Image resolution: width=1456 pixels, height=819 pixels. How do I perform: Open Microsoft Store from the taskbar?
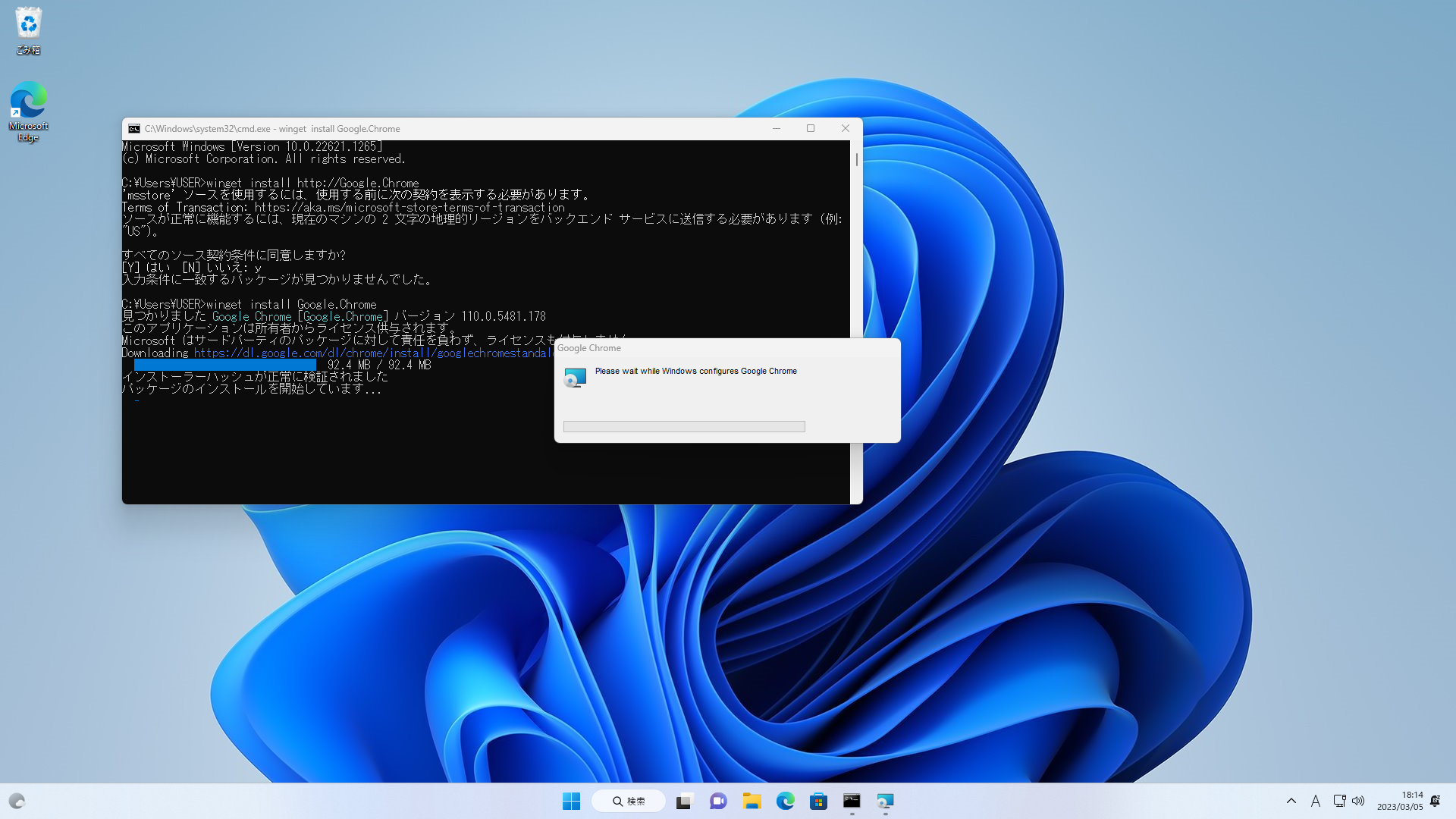pos(818,801)
